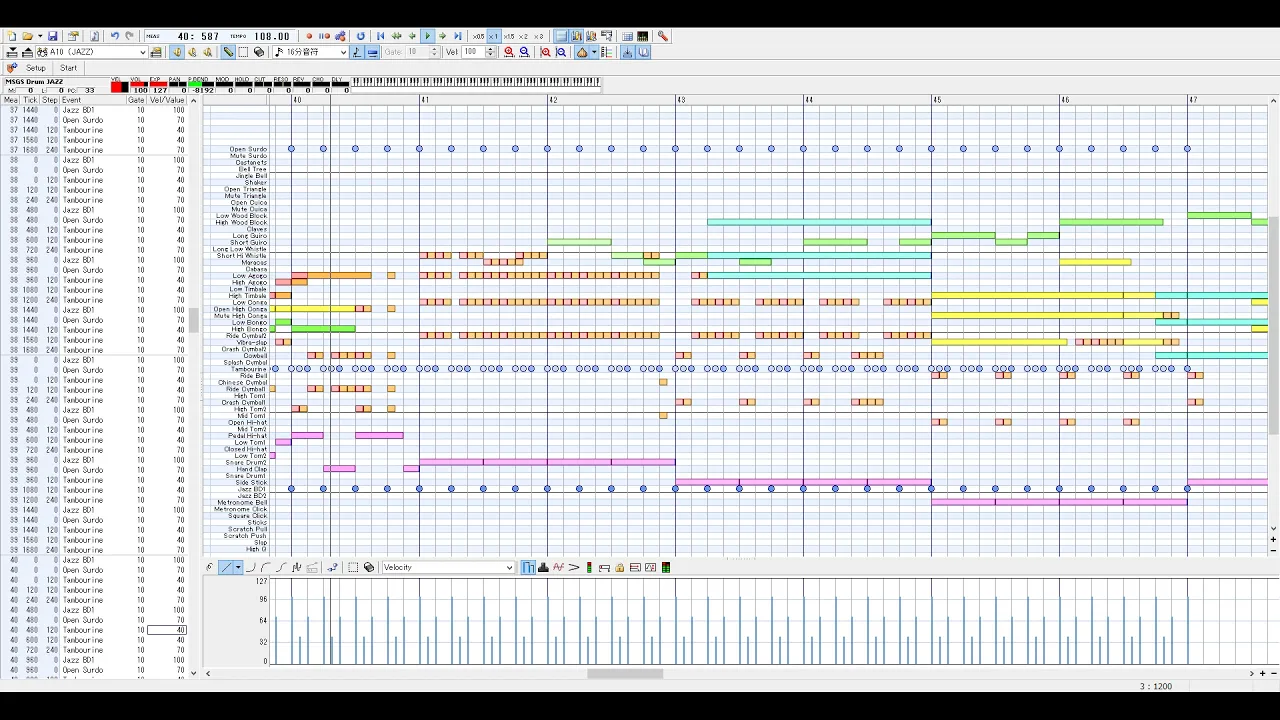Zoom out horizontally with magnifier minus

524,52
